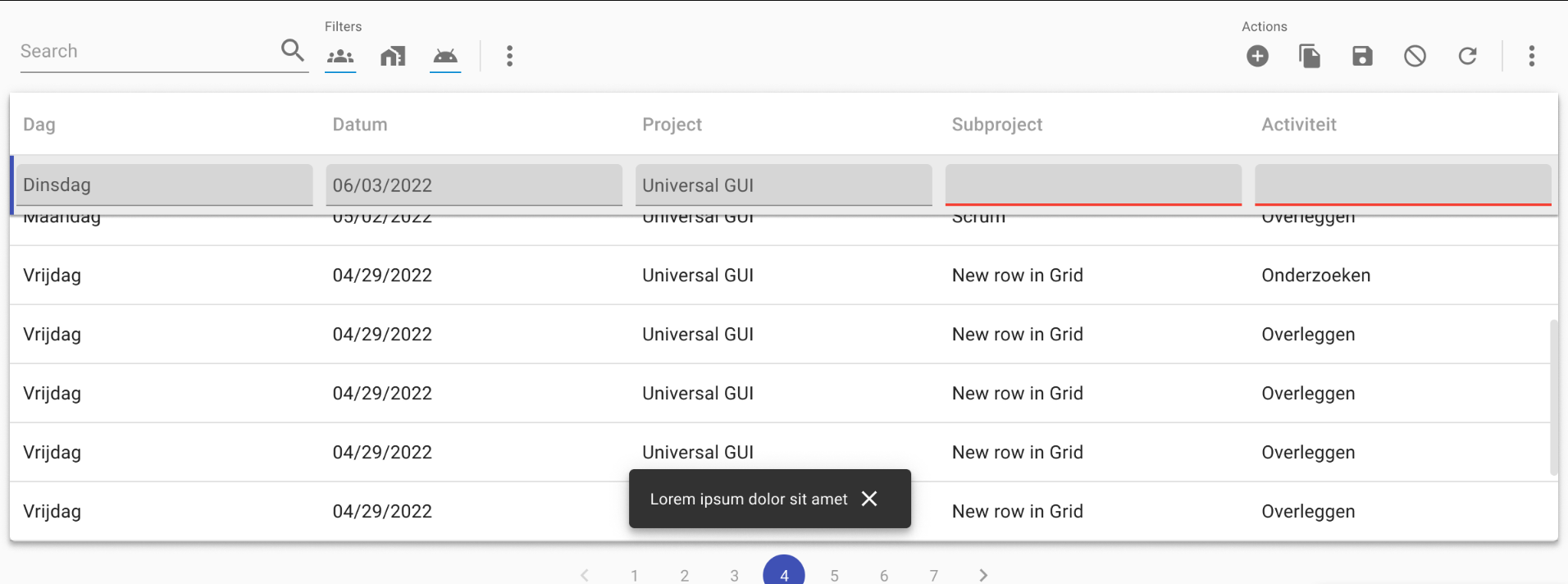Viewport: 1568px width, 584px height.
Task: Edit the 06/03/2022 date field
Action: (474, 185)
